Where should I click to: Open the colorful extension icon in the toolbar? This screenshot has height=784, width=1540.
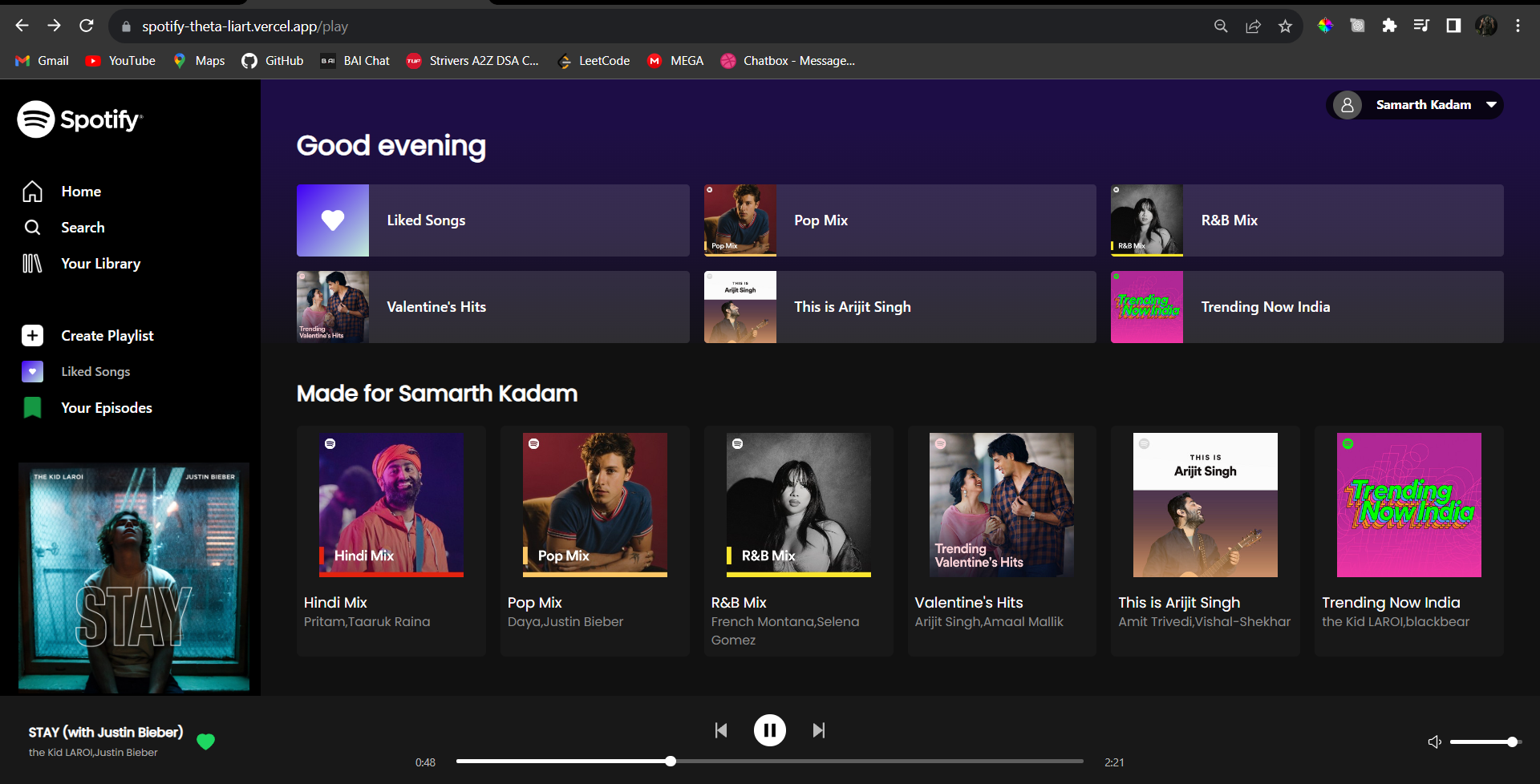[1325, 26]
